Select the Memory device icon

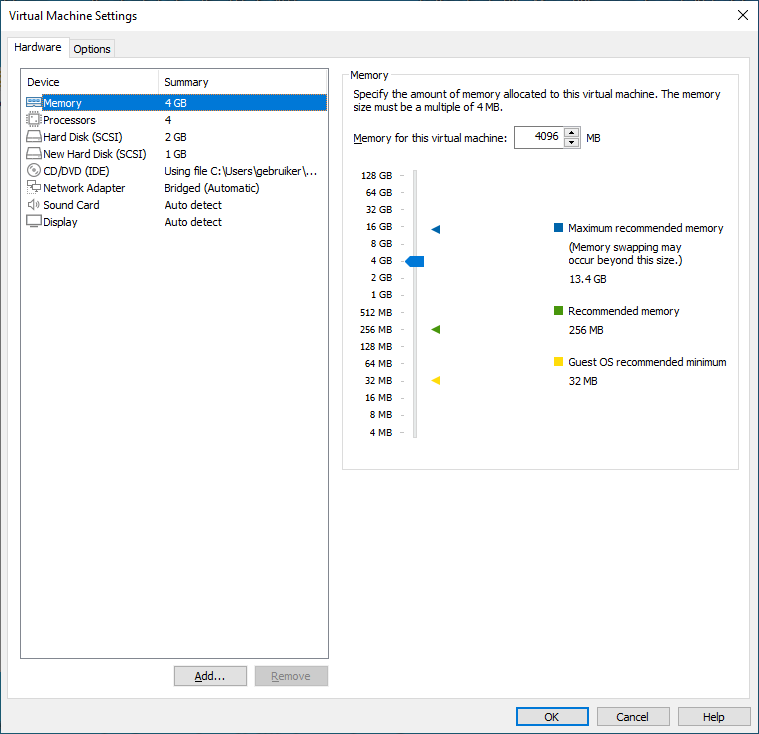point(33,103)
